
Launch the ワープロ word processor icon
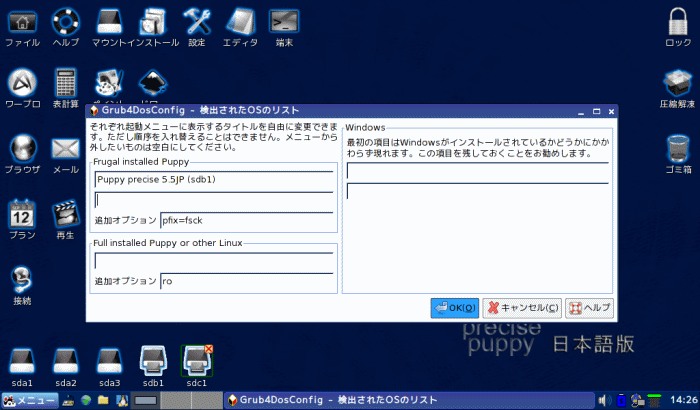pos(22,83)
